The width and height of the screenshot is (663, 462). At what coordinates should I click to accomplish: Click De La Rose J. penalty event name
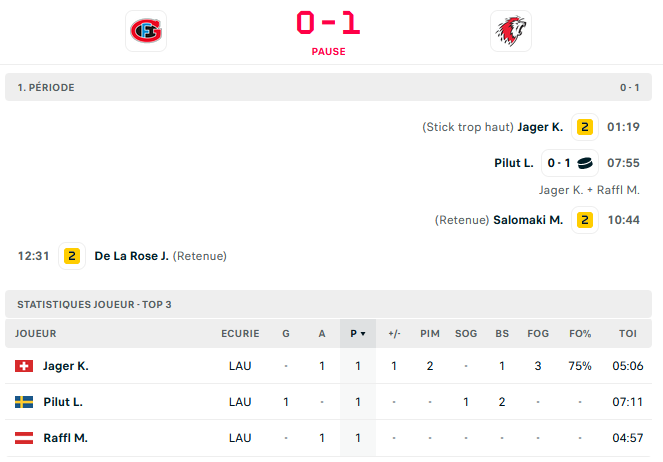coord(132,256)
